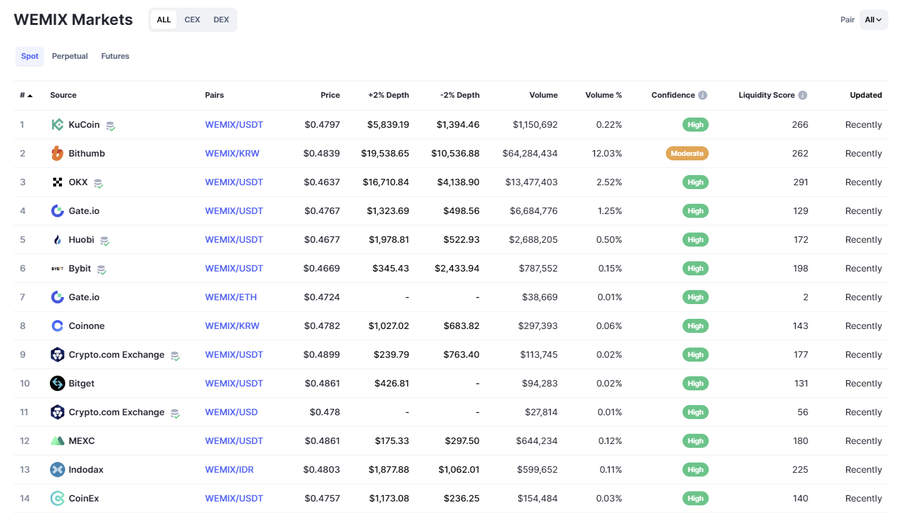Click the High confidence badge for KuCoin
Screen dimensions: 900x513
[x=695, y=125]
